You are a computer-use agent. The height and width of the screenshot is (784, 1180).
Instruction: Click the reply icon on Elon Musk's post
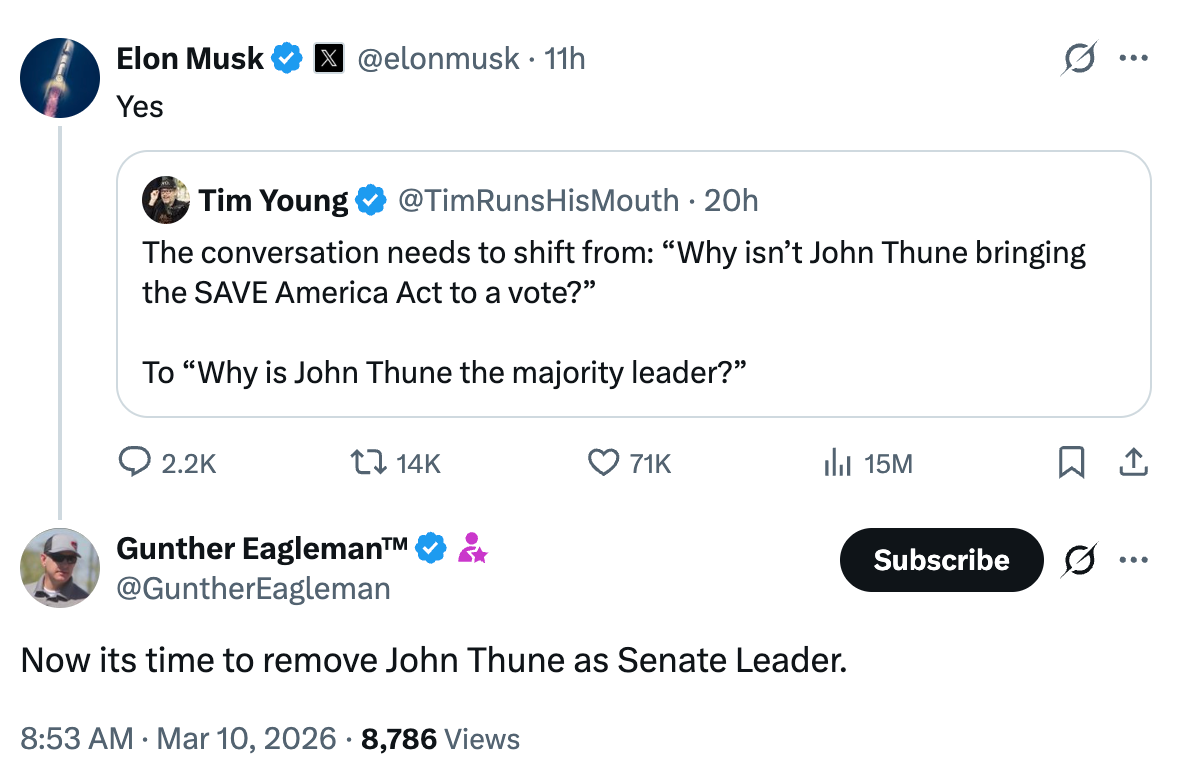(135, 462)
